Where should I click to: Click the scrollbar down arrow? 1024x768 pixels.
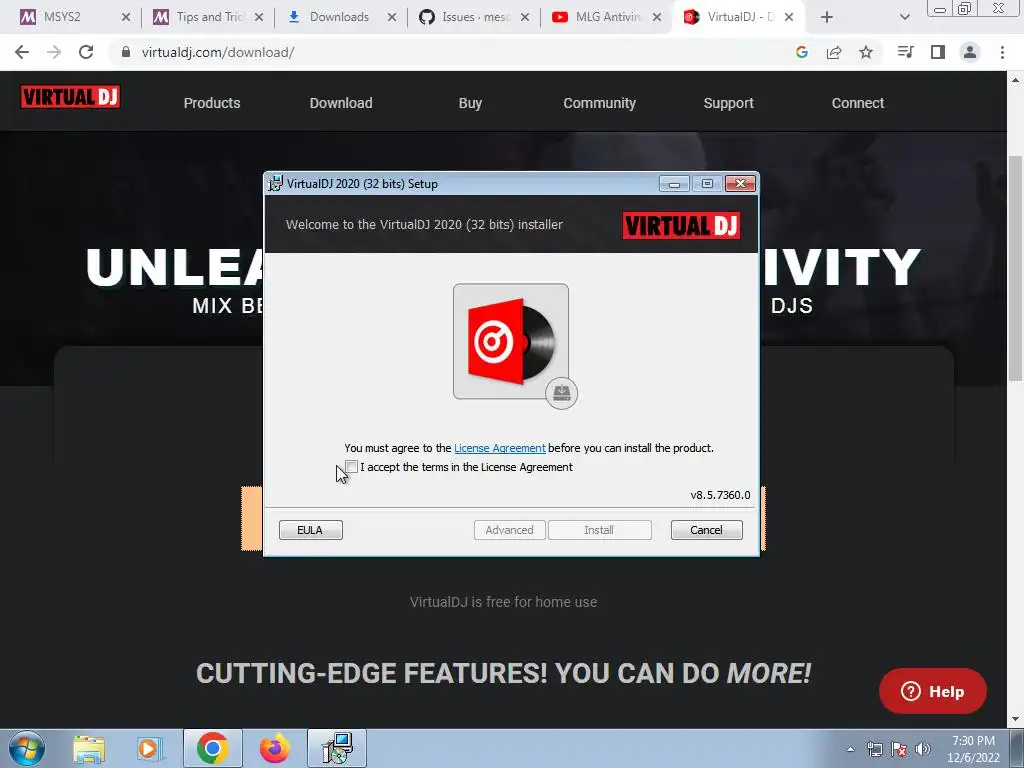(1015, 720)
